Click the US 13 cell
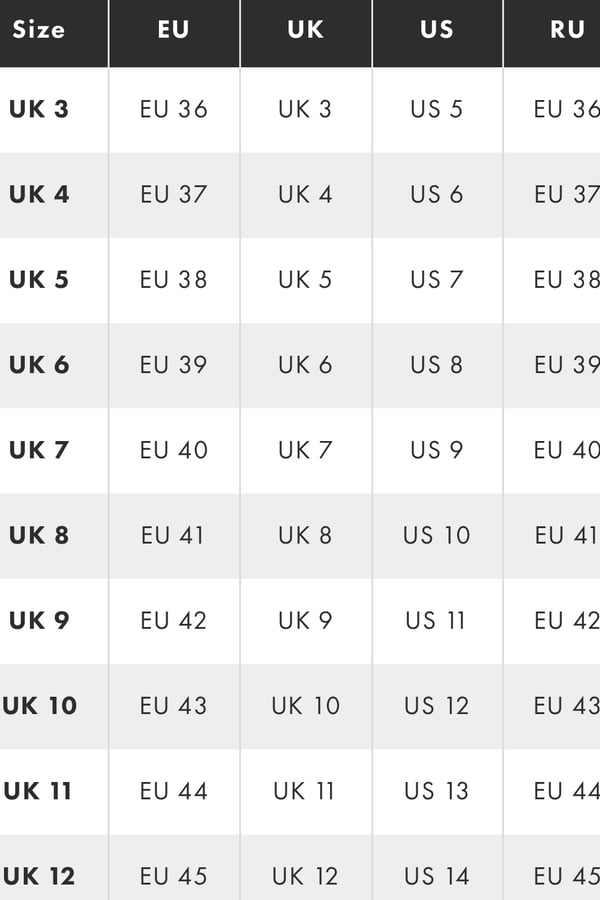The height and width of the screenshot is (900, 600). (436, 791)
